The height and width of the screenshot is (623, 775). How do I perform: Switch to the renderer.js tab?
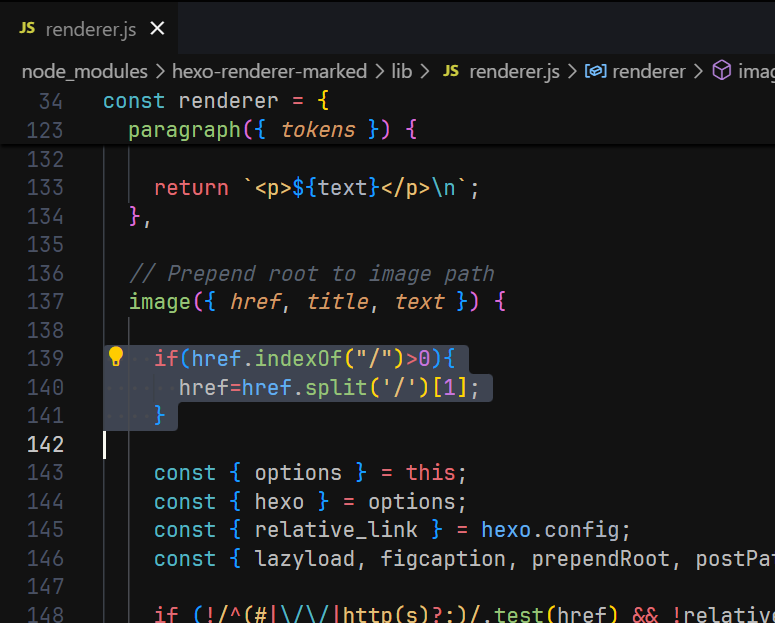pyautogui.click(x=90, y=29)
